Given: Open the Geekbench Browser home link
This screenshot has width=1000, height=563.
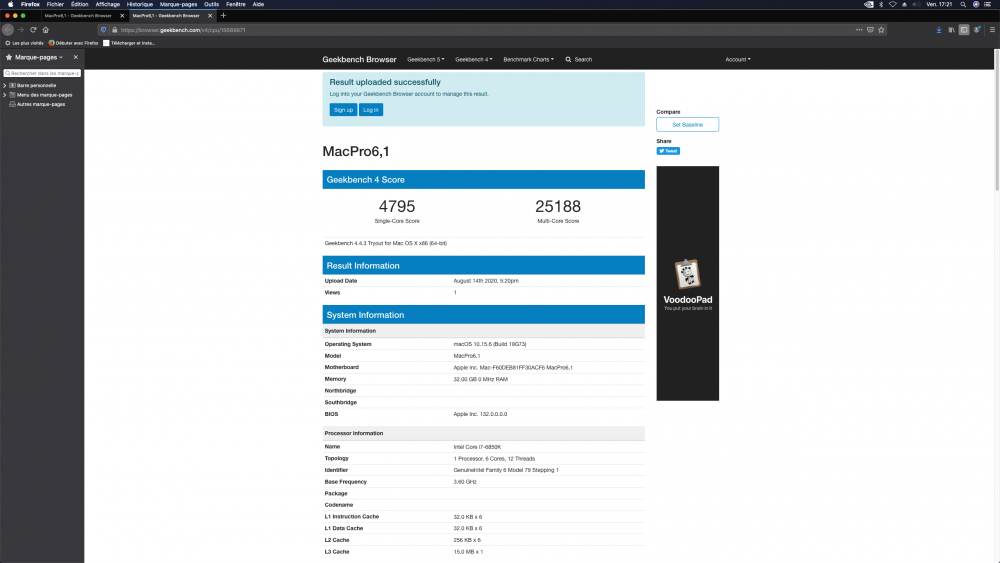Looking at the screenshot, I should click(x=359, y=59).
